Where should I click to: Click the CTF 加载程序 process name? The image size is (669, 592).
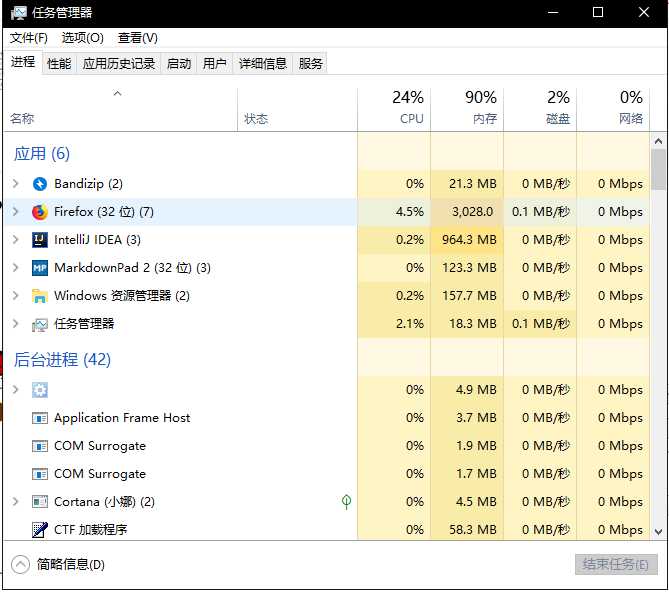(x=90, y=530)
